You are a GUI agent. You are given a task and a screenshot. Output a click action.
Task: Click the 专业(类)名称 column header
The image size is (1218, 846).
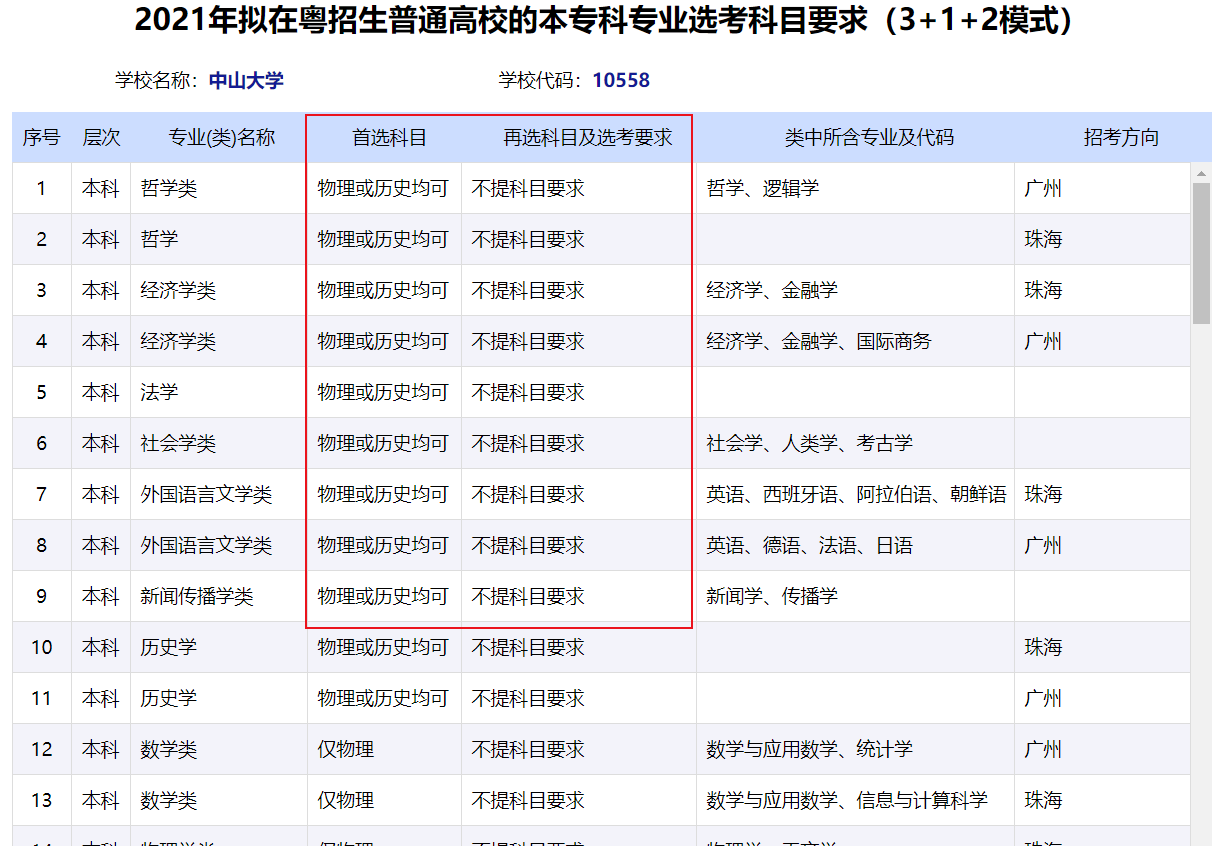[x=221, y=138]
